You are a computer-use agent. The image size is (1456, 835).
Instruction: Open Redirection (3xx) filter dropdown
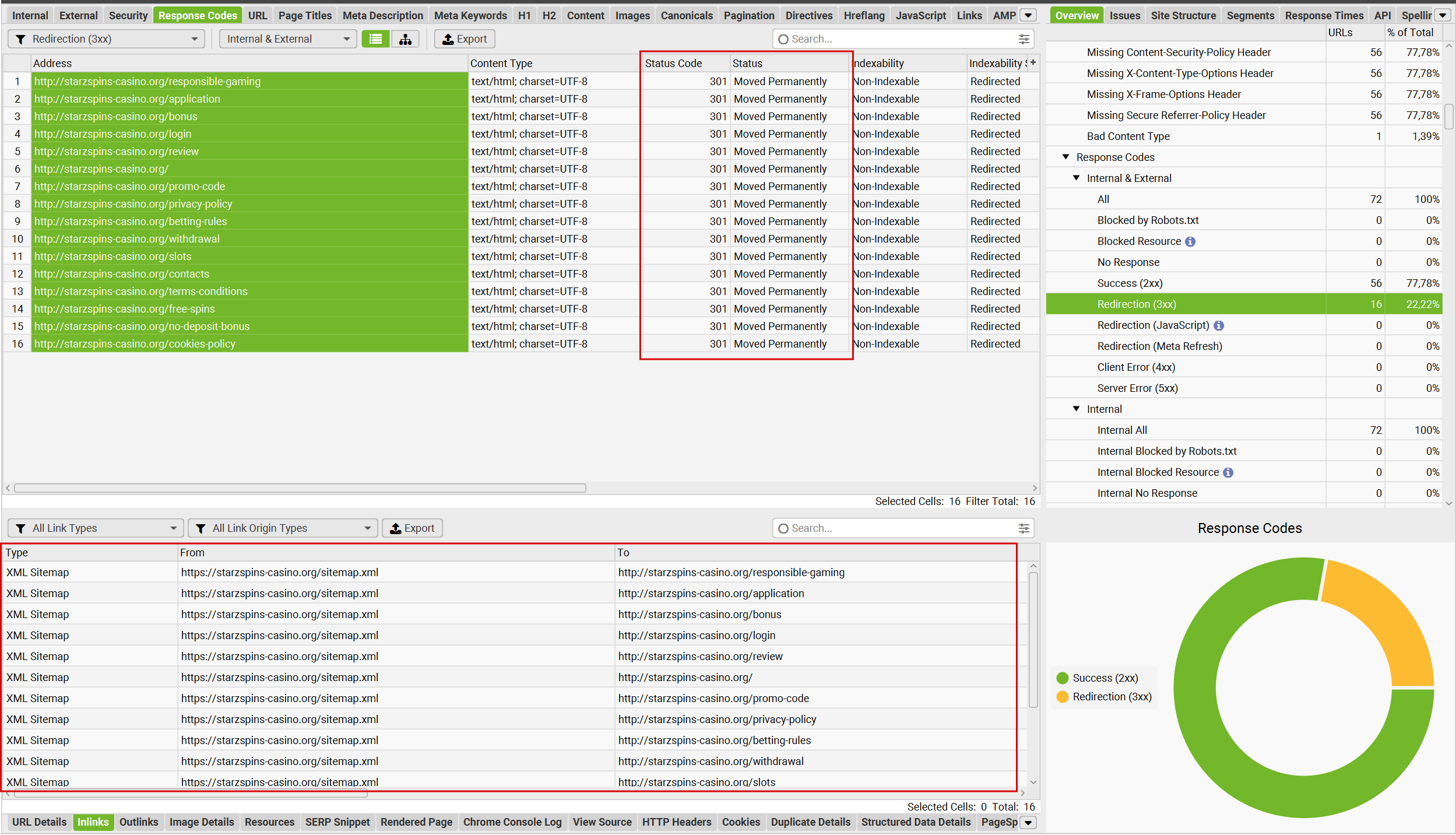(x=107, y=39)
